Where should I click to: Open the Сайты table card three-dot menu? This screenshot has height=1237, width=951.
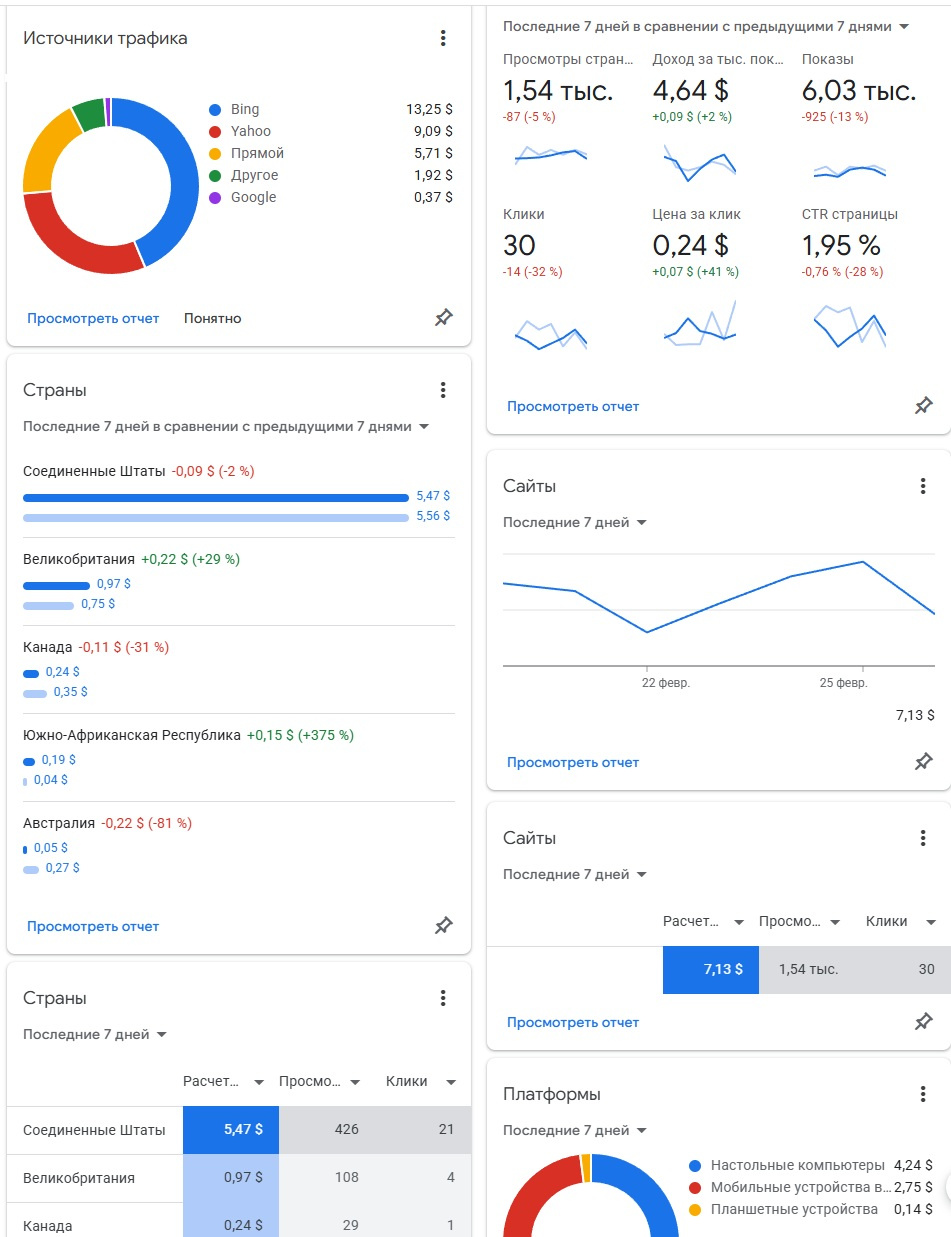coord(923,838)
